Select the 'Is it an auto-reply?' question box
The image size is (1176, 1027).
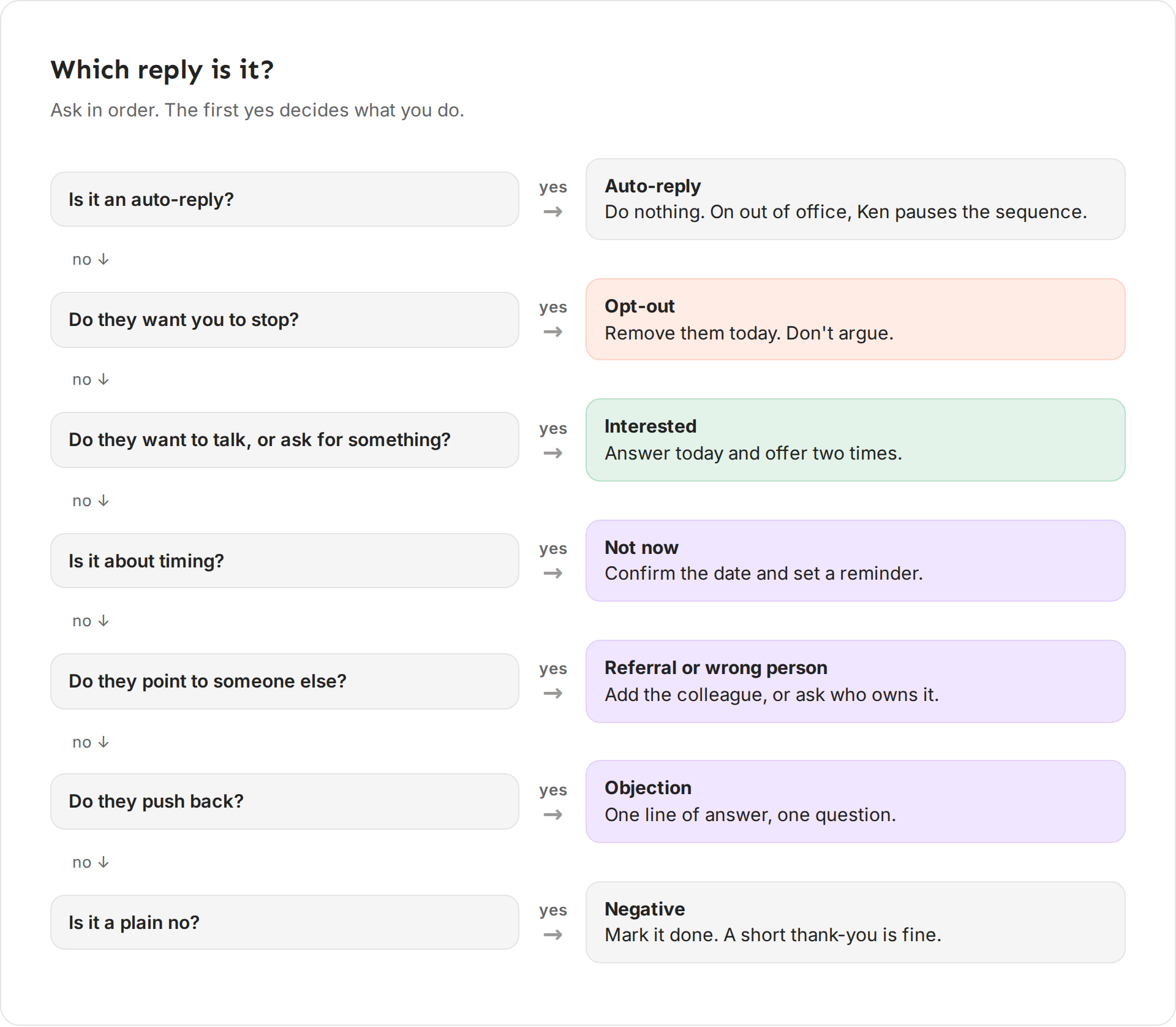[285, 199]
